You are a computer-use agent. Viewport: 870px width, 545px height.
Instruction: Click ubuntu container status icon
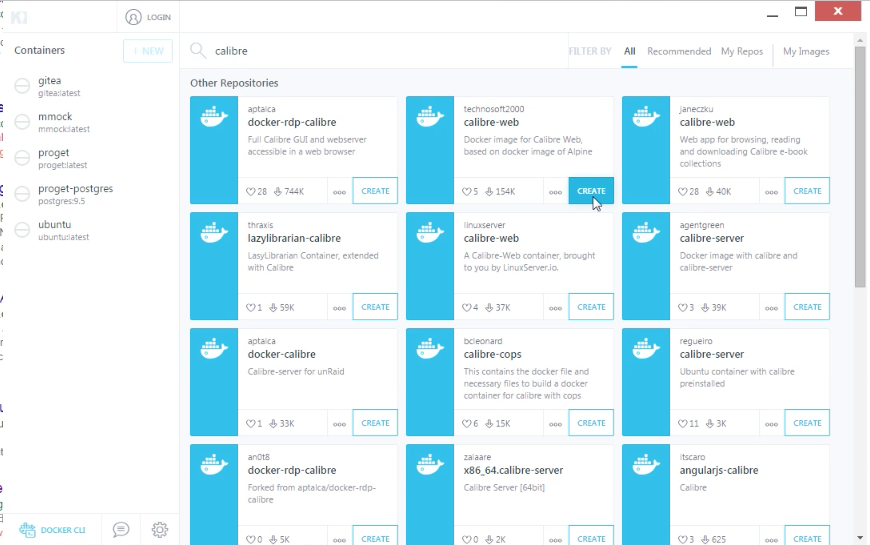(x=22, y=230)
